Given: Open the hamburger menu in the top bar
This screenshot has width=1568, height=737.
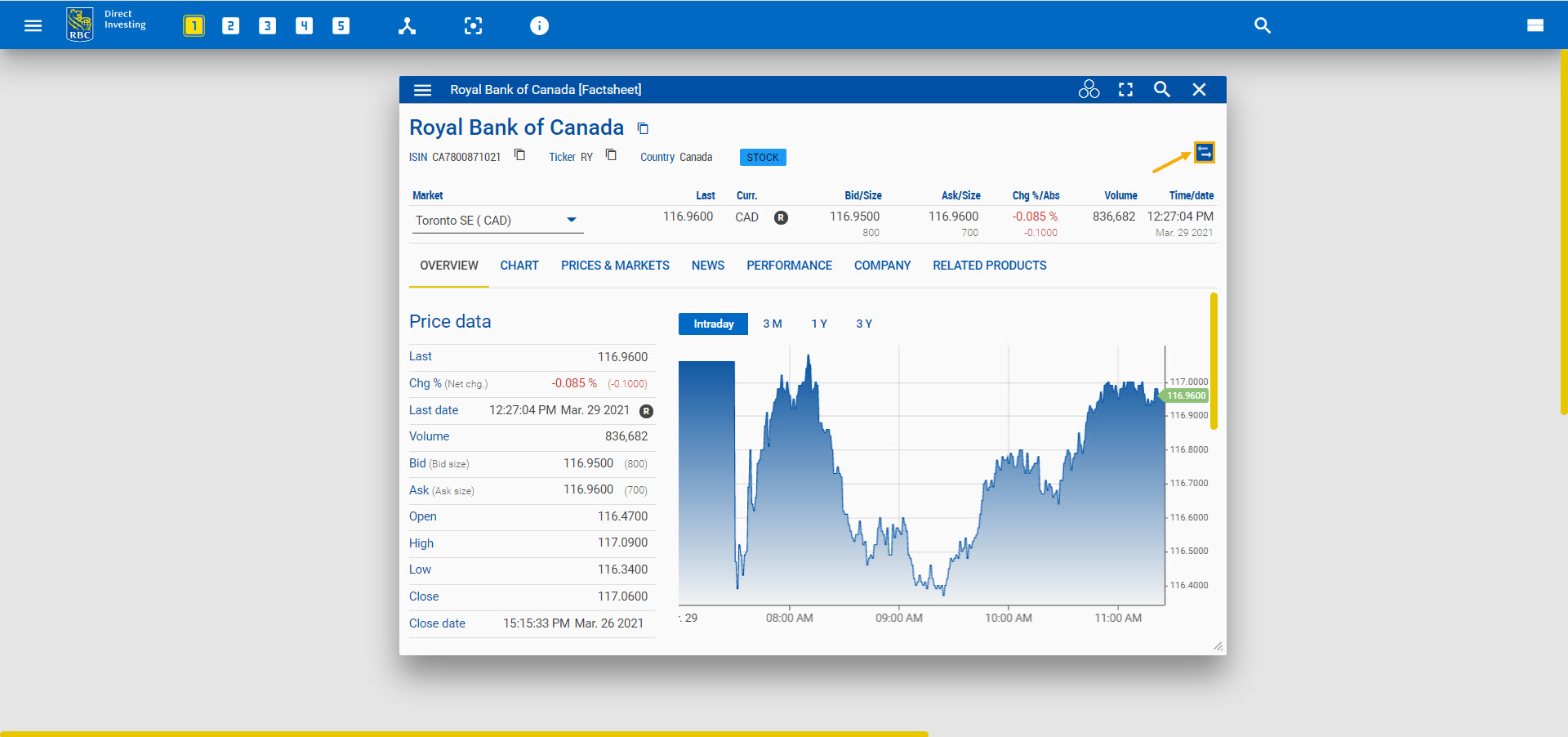Looking at the screenshot, I should pyautogui.click(x=33, y=25).
